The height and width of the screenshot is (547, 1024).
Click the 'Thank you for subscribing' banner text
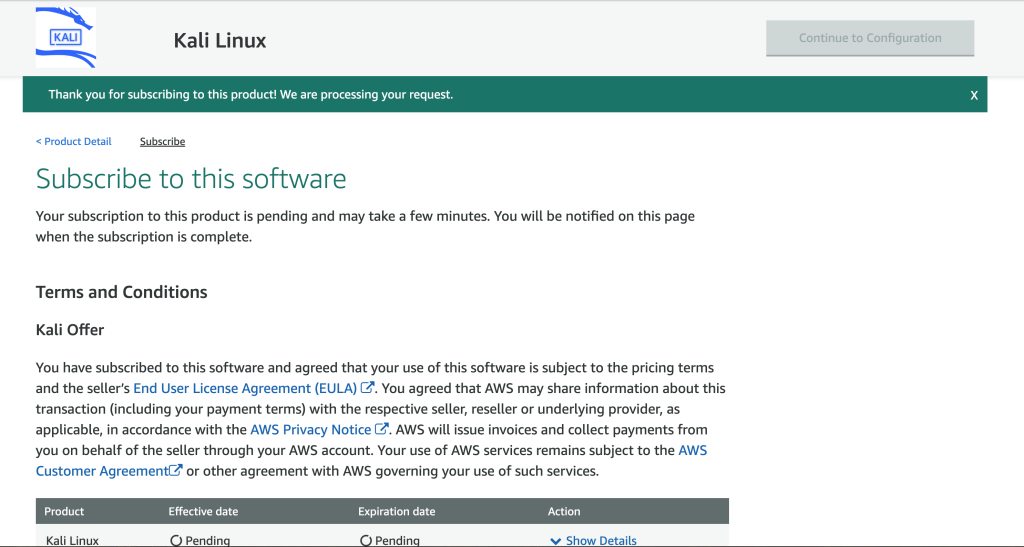coord(251,95)
